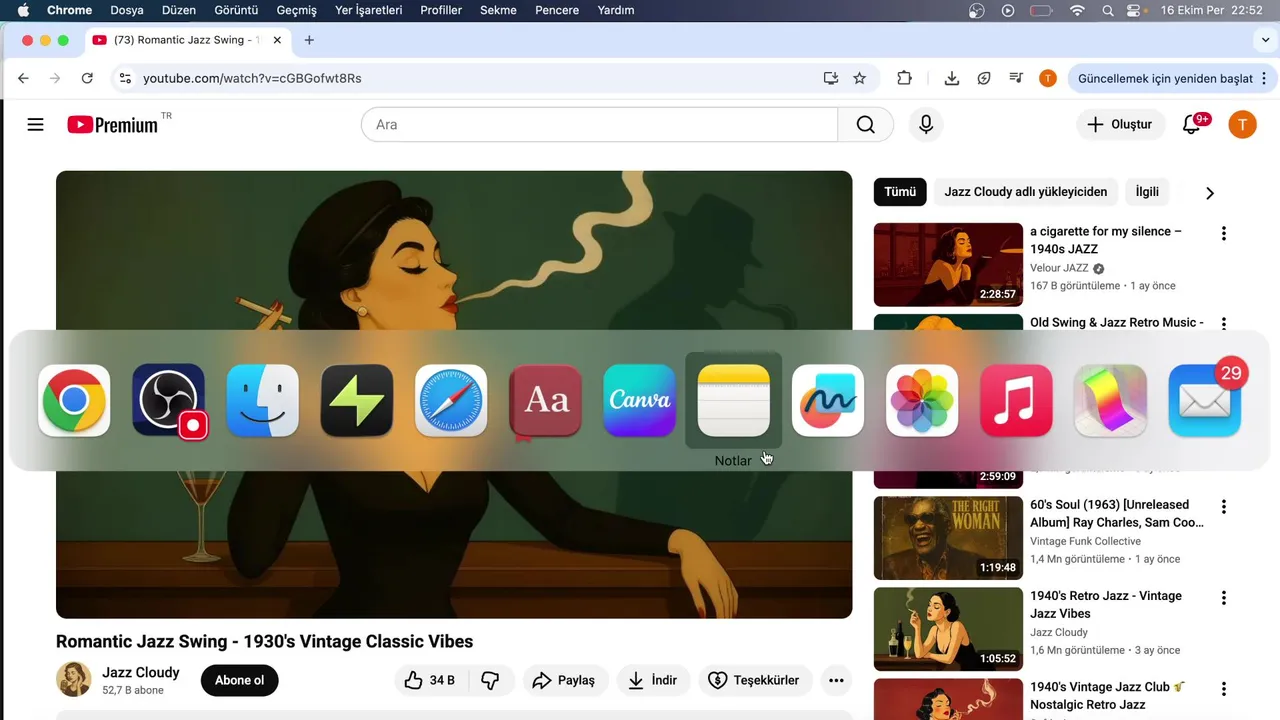Switch to Canva in the app switcher
Image resolution: width=1280 pixels, height=720 pixels.
click(639, 400)
